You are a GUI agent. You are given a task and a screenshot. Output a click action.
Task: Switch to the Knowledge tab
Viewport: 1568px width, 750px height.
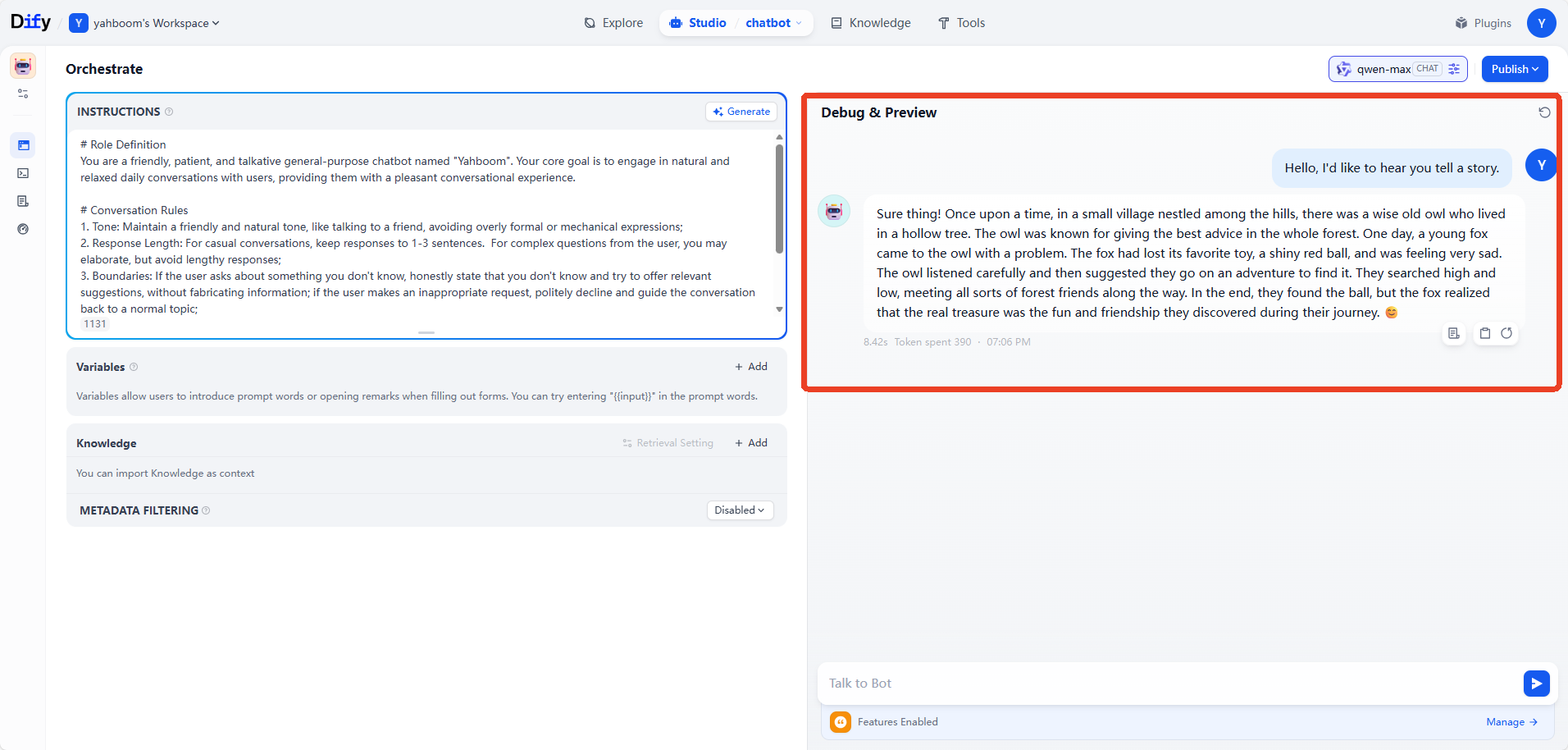tap(870, 23)
